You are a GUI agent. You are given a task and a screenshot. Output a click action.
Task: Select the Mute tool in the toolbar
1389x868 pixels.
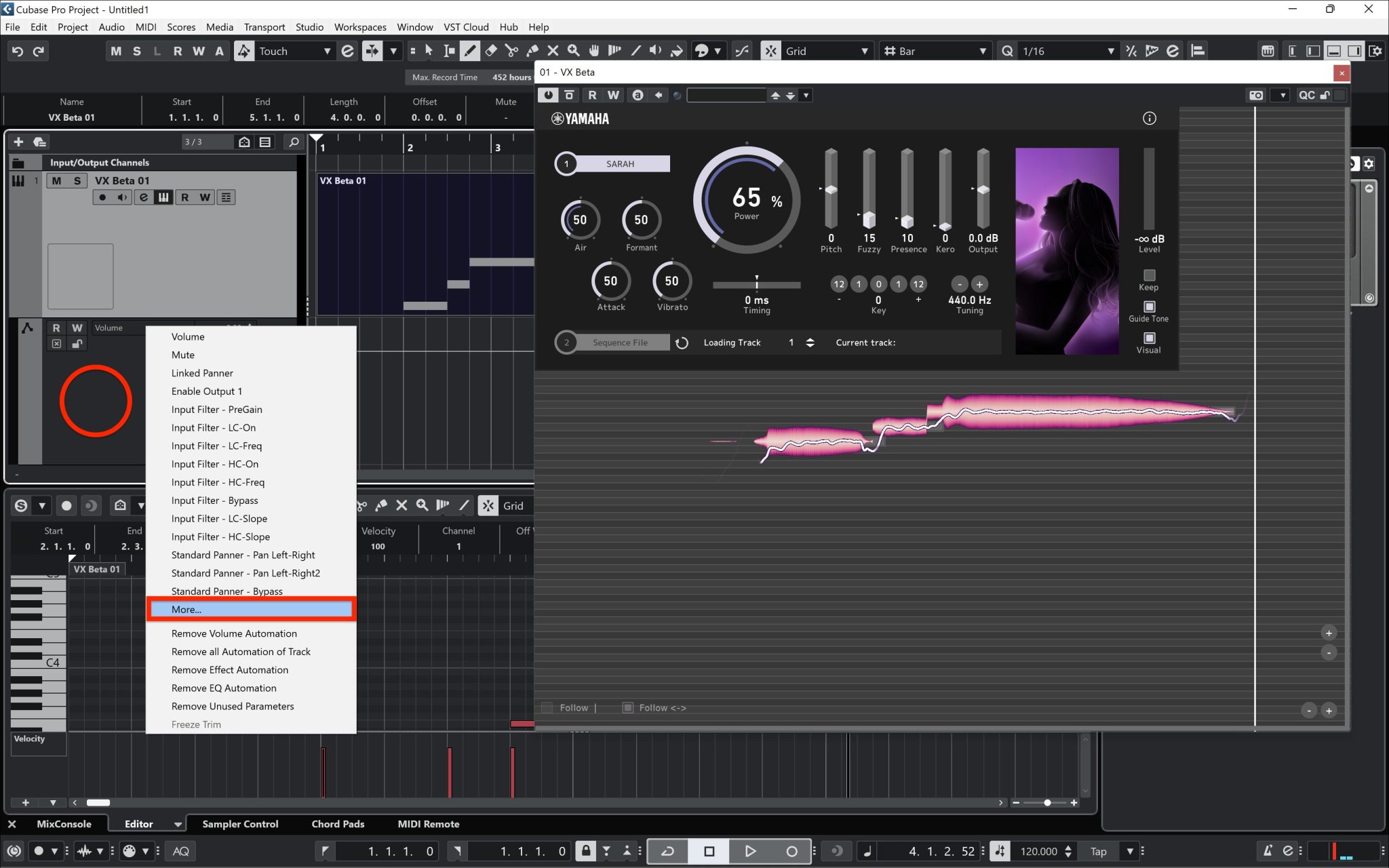point(553,50)
